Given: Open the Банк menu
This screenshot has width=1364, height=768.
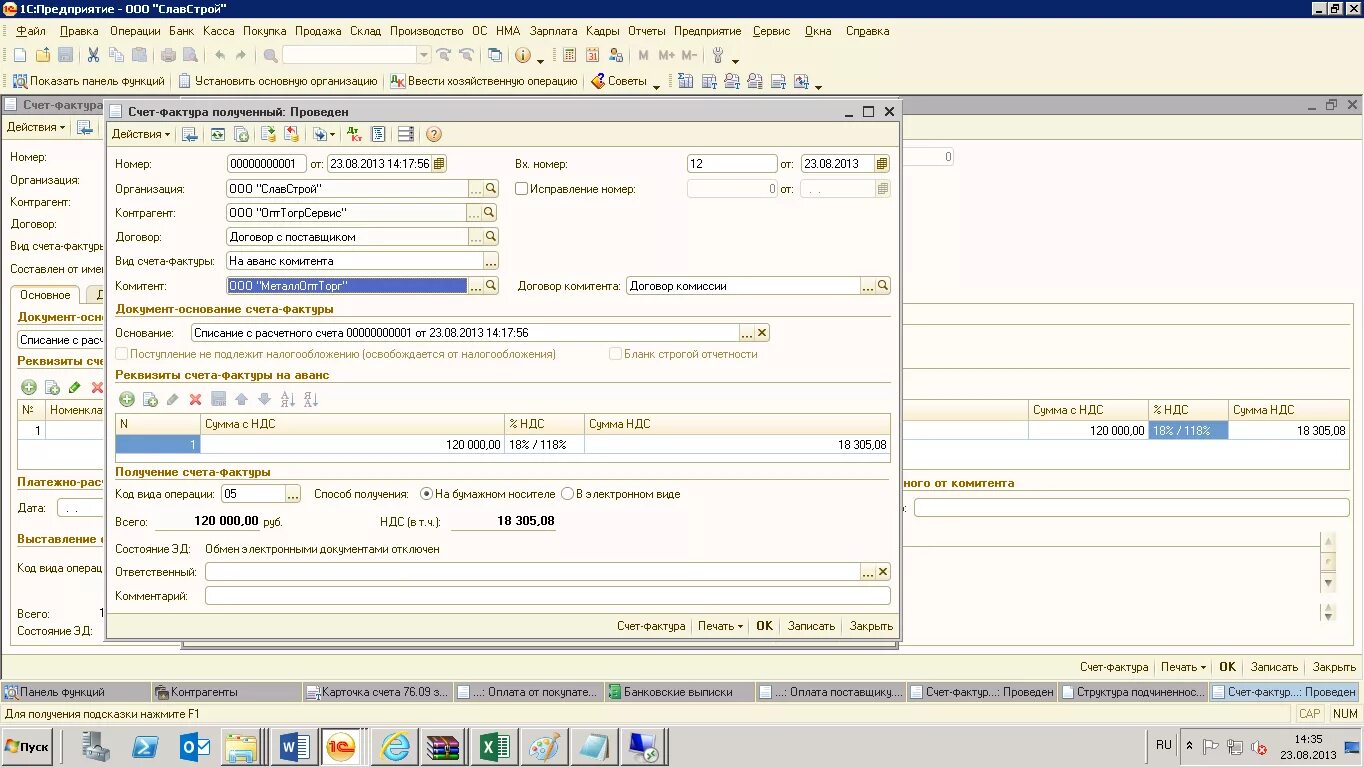Looking at the screenshot, I should click(181, 31).
